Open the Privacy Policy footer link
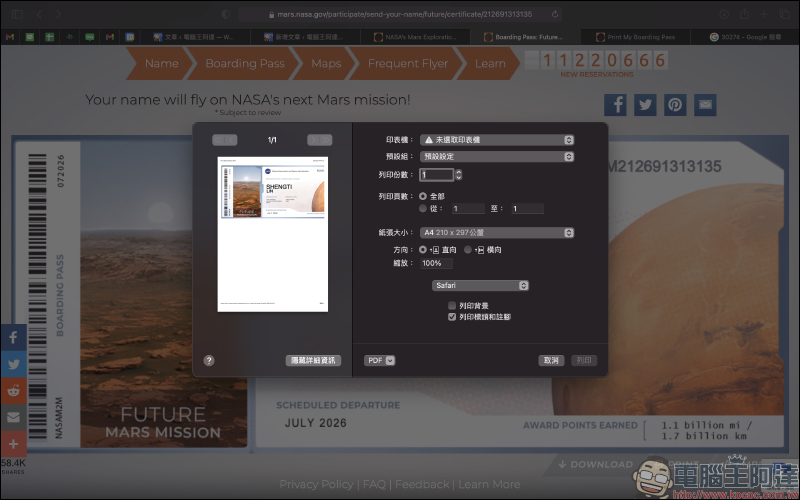The width and height of the screenshot is (800, 500). [x=316, y=485]
